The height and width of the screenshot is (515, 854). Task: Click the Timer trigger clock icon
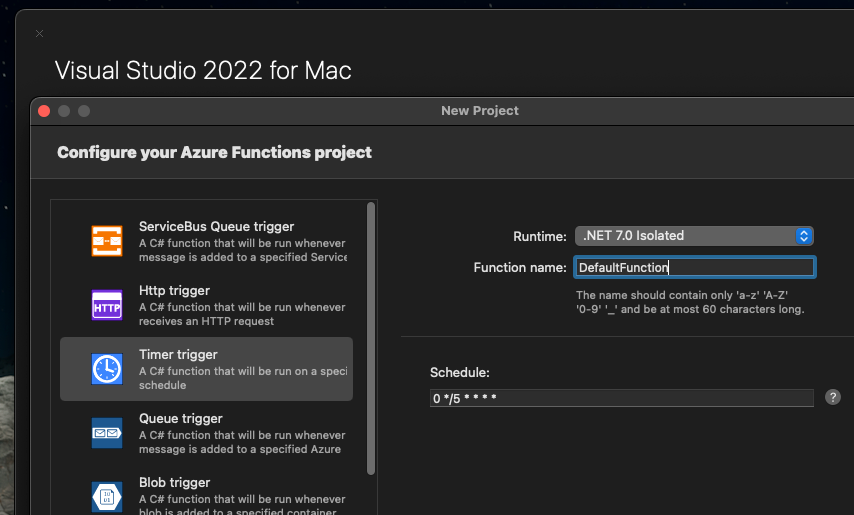107,369
